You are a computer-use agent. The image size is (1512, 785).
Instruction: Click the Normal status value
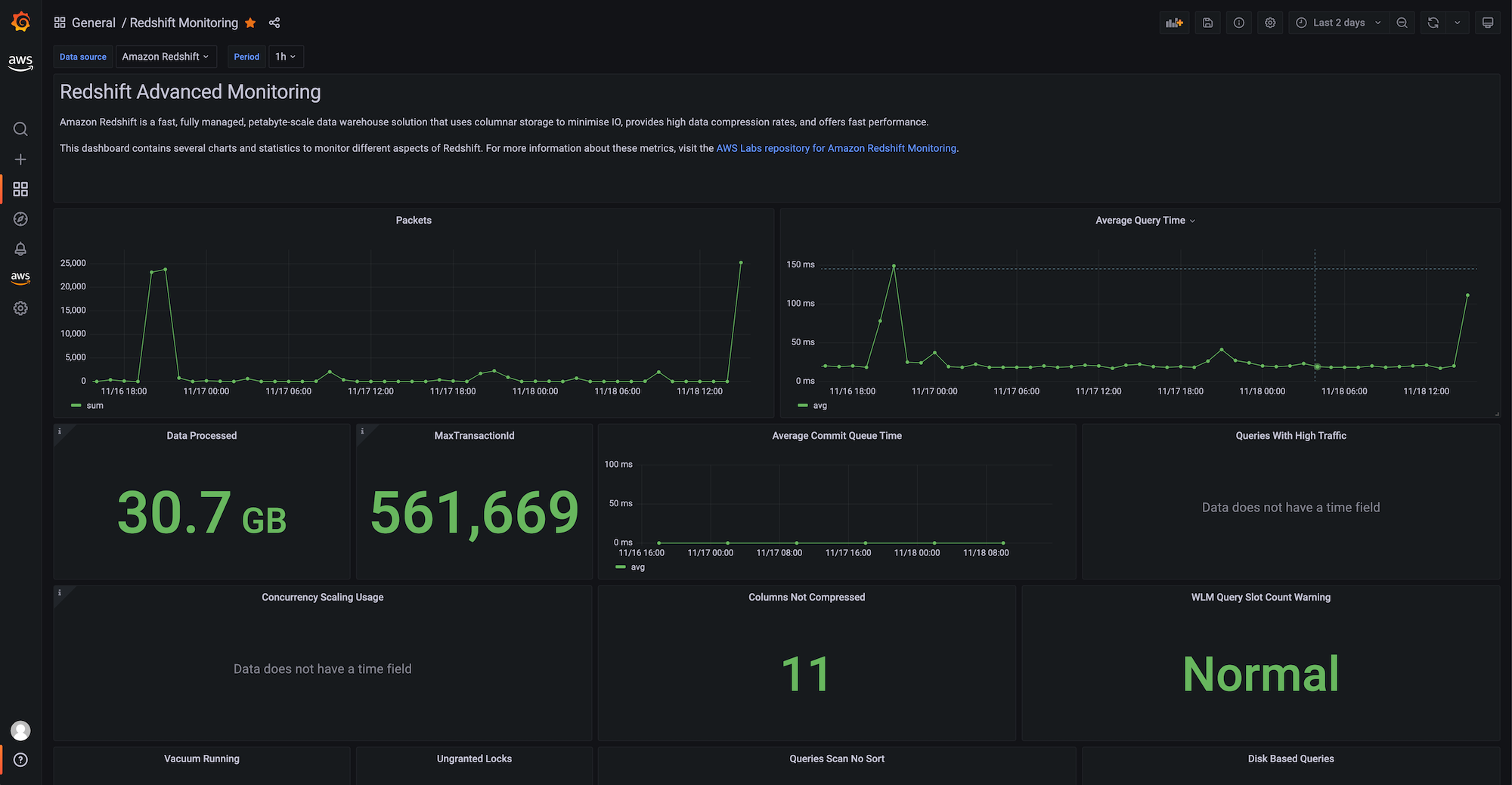pos(1260,674)
